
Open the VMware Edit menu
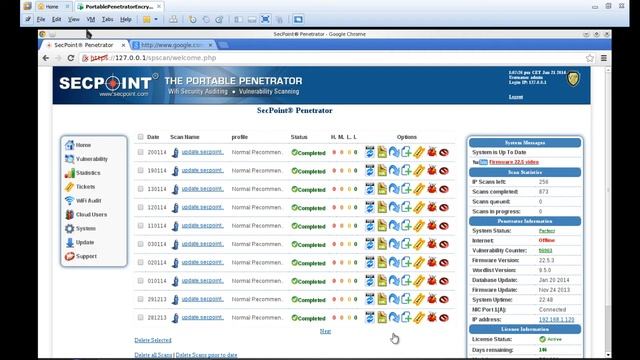[x=56, y=19]
